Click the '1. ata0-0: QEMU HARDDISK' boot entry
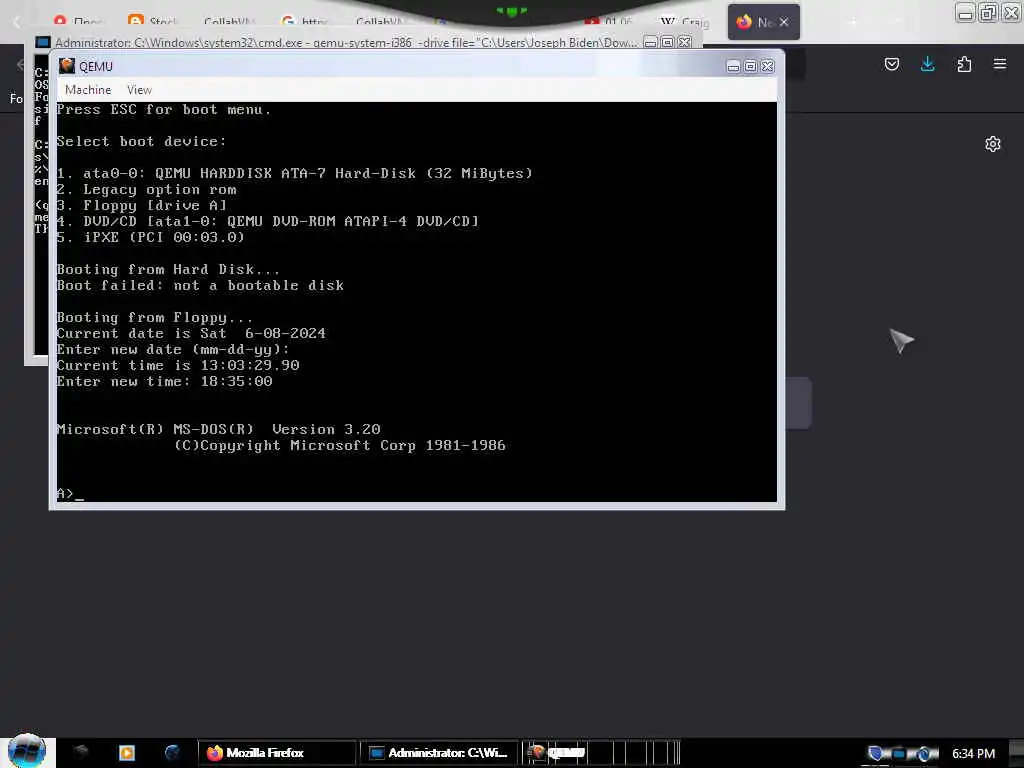Image resolution: width=1024 pixels, height=768 pixels. 295,173
